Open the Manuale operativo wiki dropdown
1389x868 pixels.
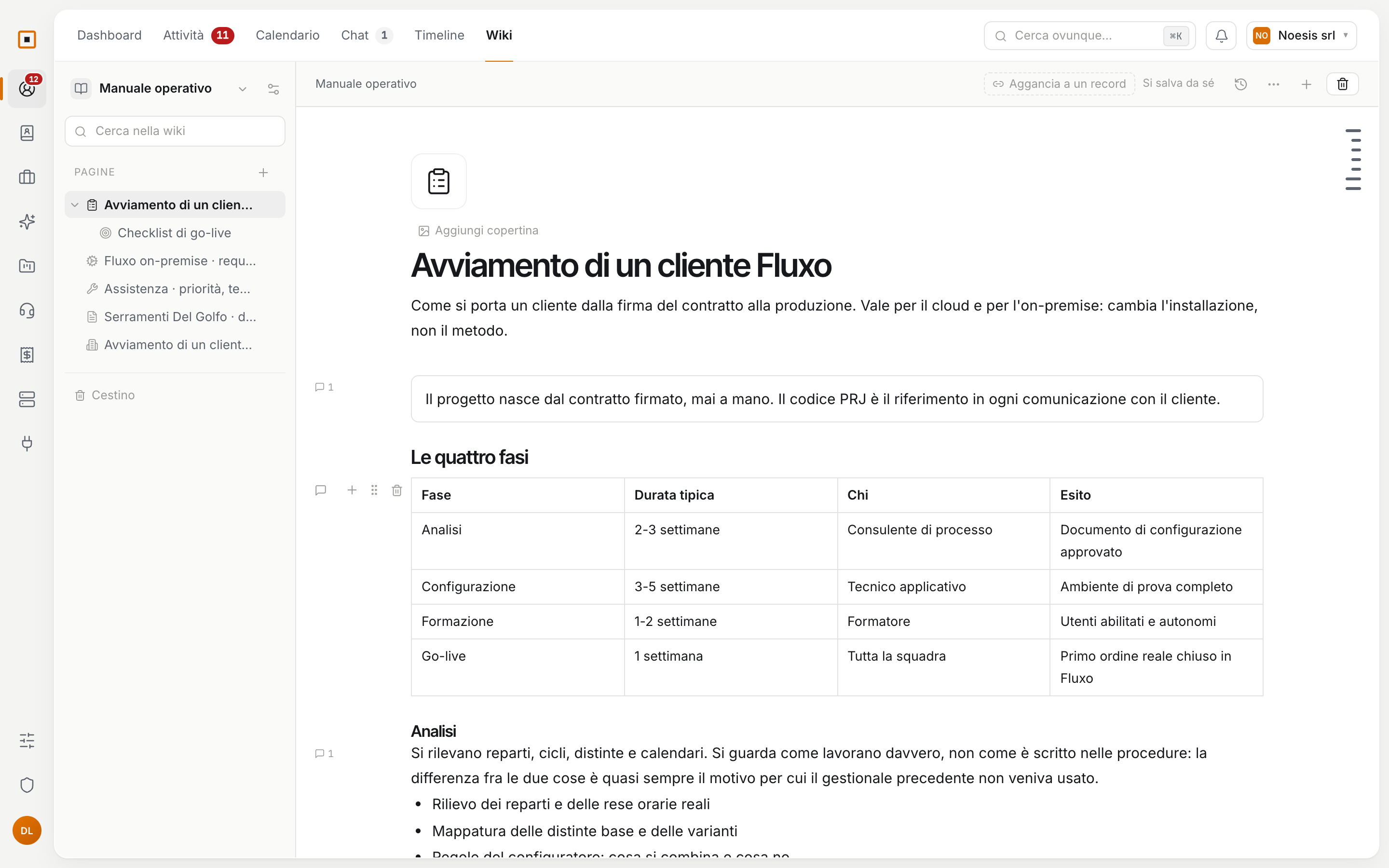click(242, 89)
